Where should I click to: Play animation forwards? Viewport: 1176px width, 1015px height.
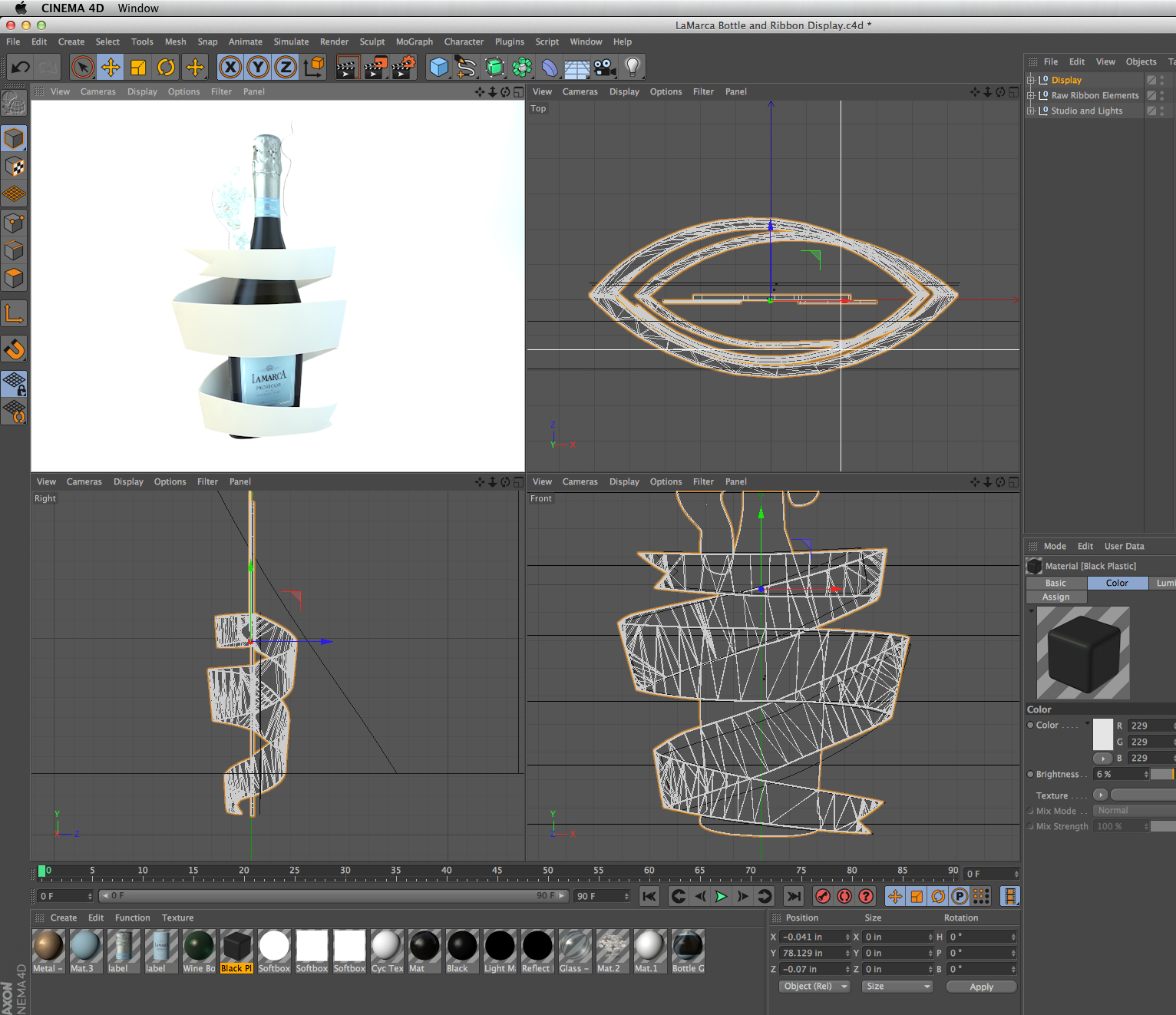pos(721,896)
